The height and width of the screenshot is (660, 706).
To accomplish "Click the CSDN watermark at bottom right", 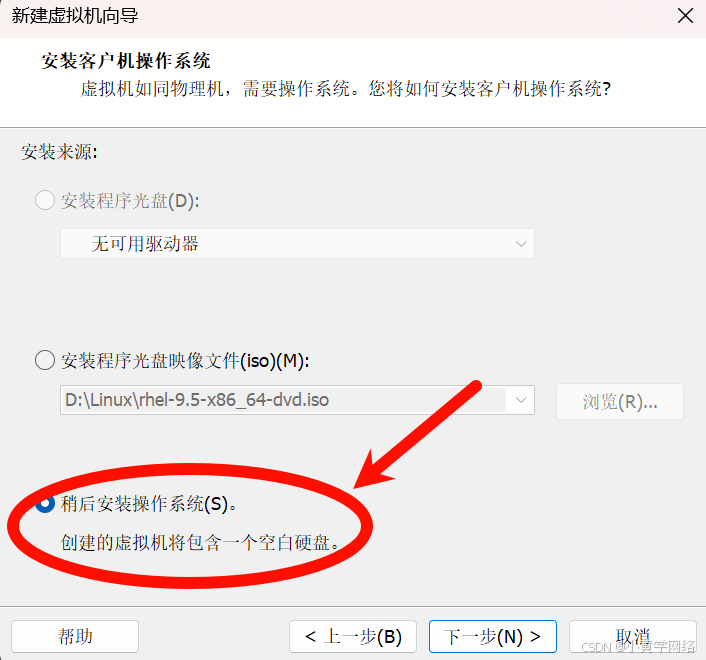I will [x=638, y=646].
